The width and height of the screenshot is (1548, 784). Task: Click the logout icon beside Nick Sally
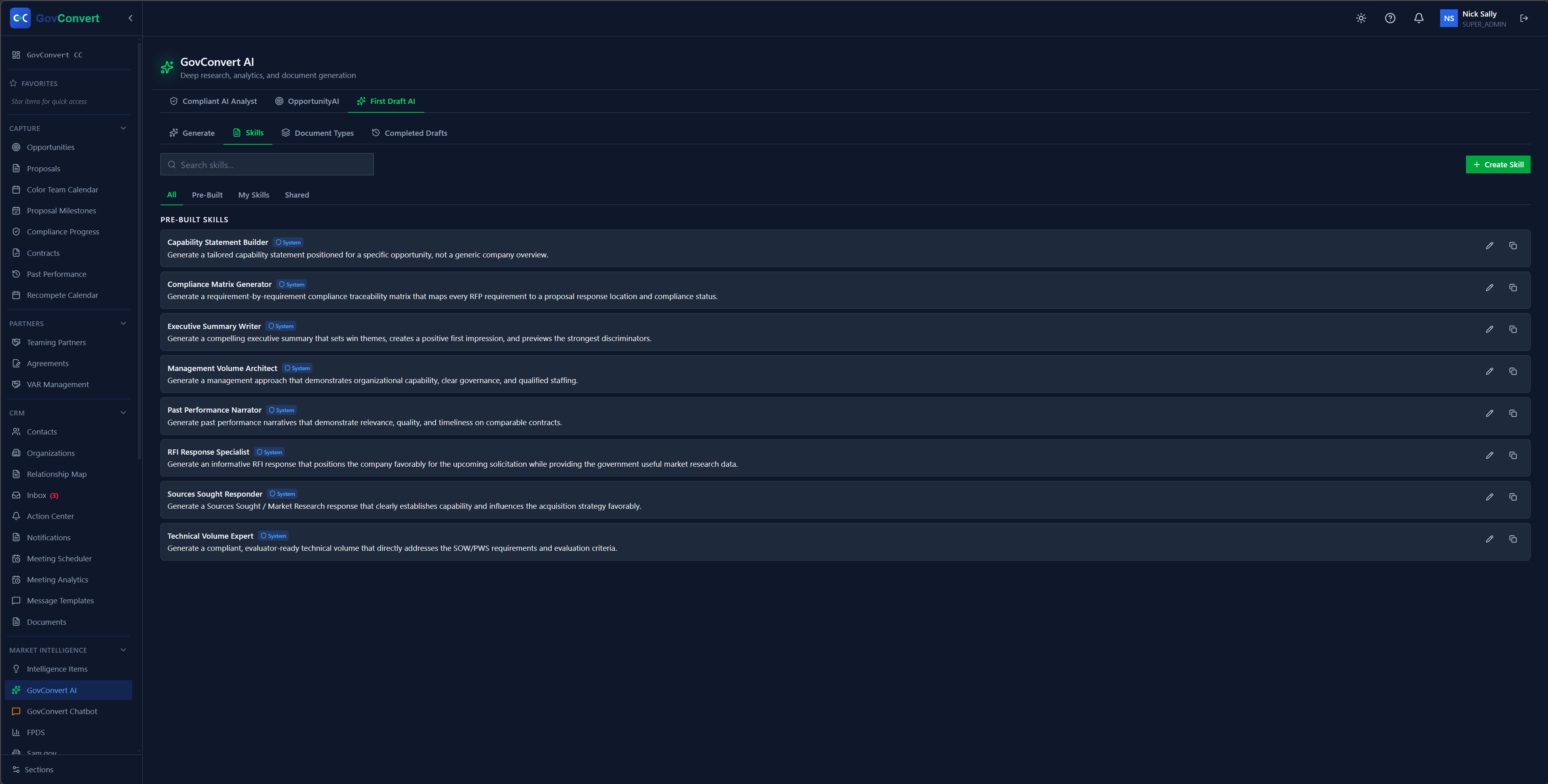[1524, 18]
